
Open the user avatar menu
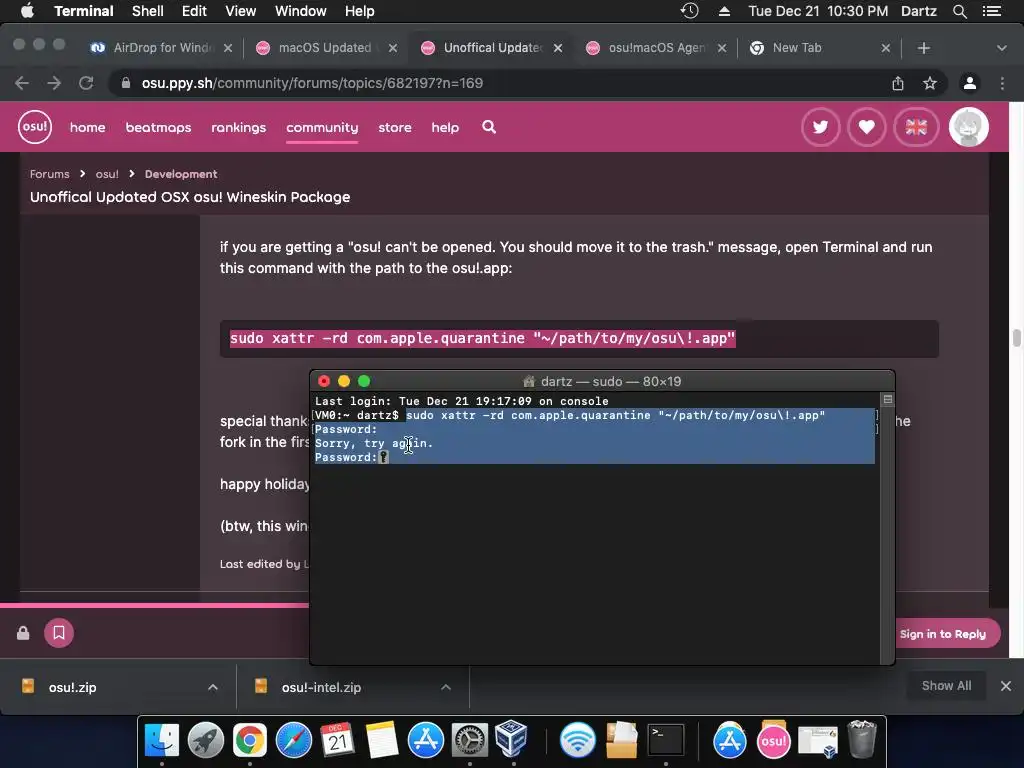[968, 127]
